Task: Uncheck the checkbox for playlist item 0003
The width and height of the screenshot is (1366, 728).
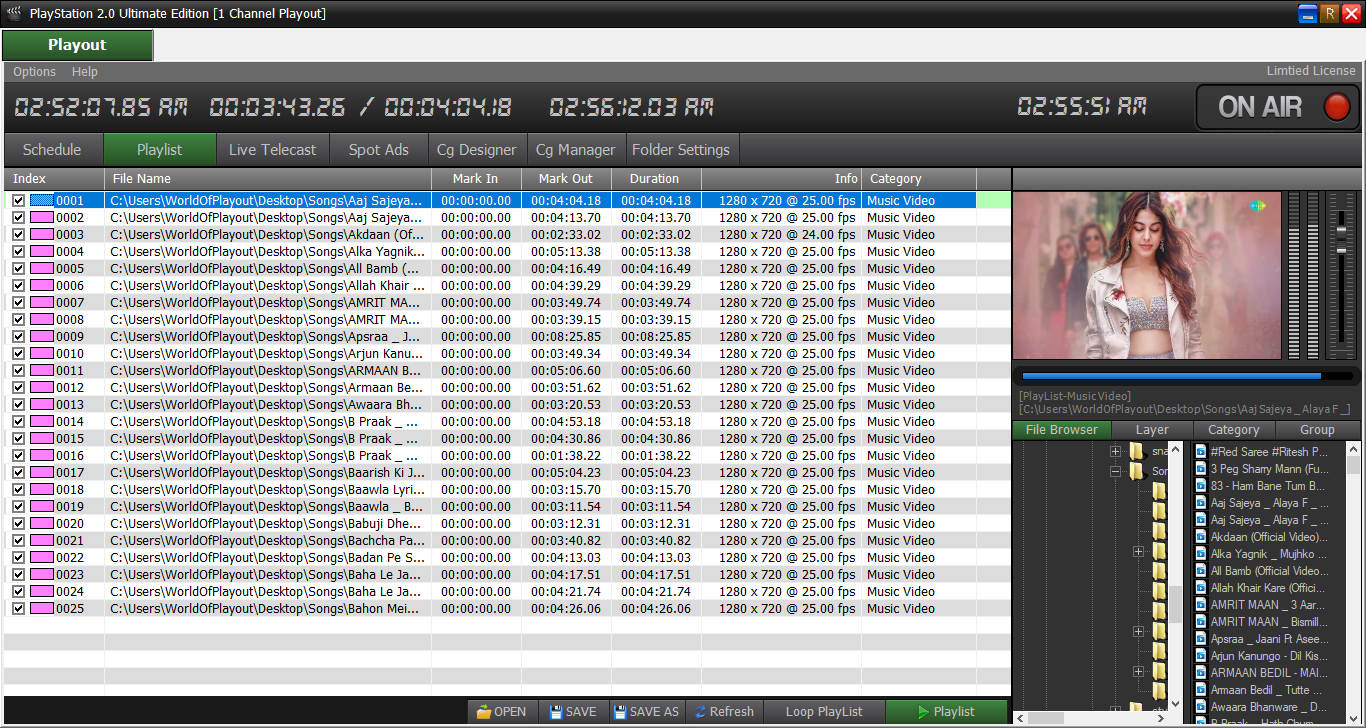Action: (x=18, y=235)
